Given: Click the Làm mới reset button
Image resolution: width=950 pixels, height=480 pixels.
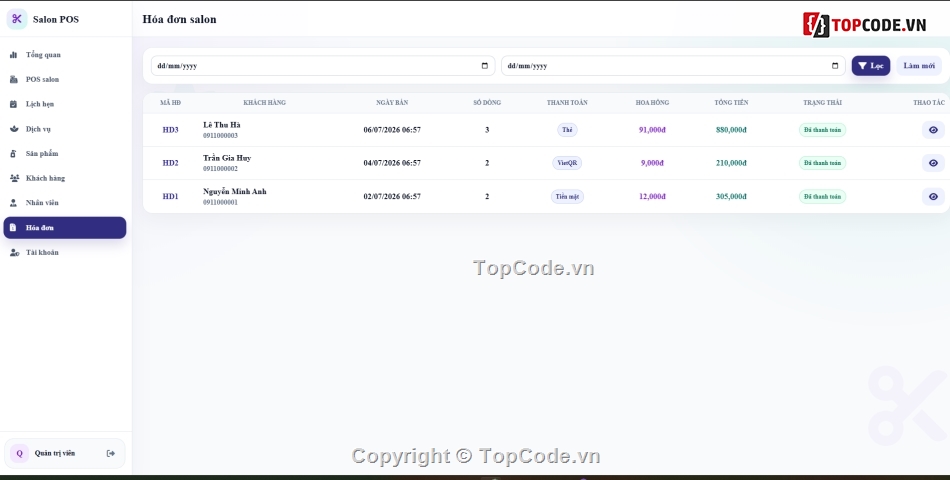Looking at the screenshot, I should tap(918, 65).
